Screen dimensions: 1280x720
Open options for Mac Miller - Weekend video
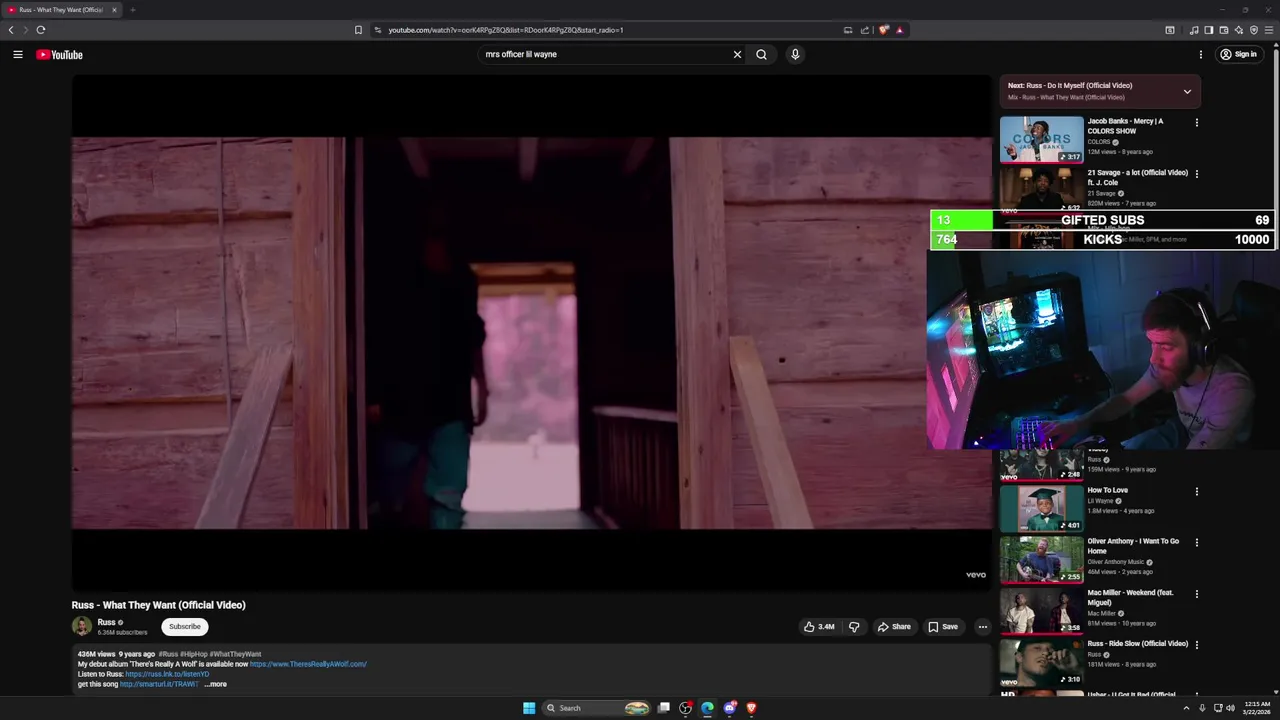pyautogui.click(x=1197, y=594)
